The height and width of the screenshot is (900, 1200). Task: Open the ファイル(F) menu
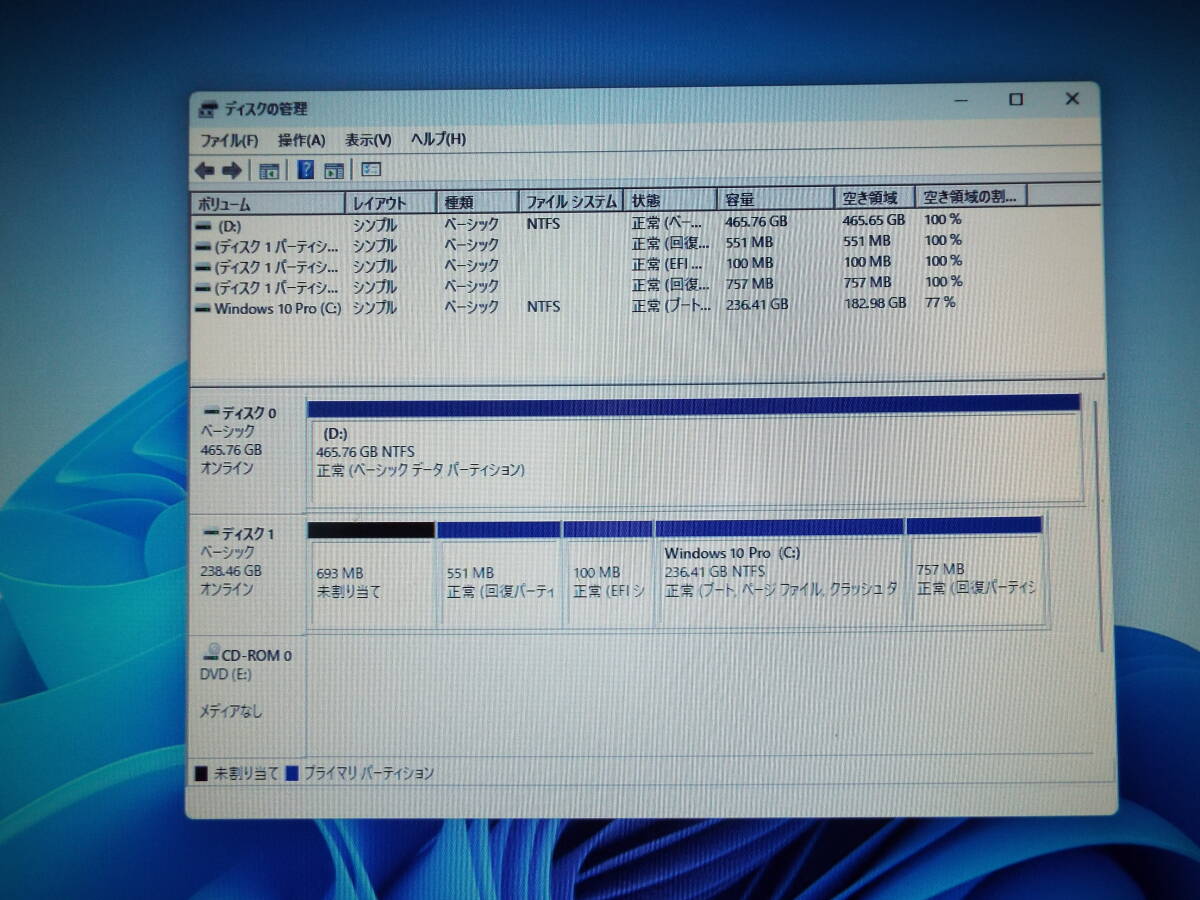pyautogui.click(x=228, y=140)
